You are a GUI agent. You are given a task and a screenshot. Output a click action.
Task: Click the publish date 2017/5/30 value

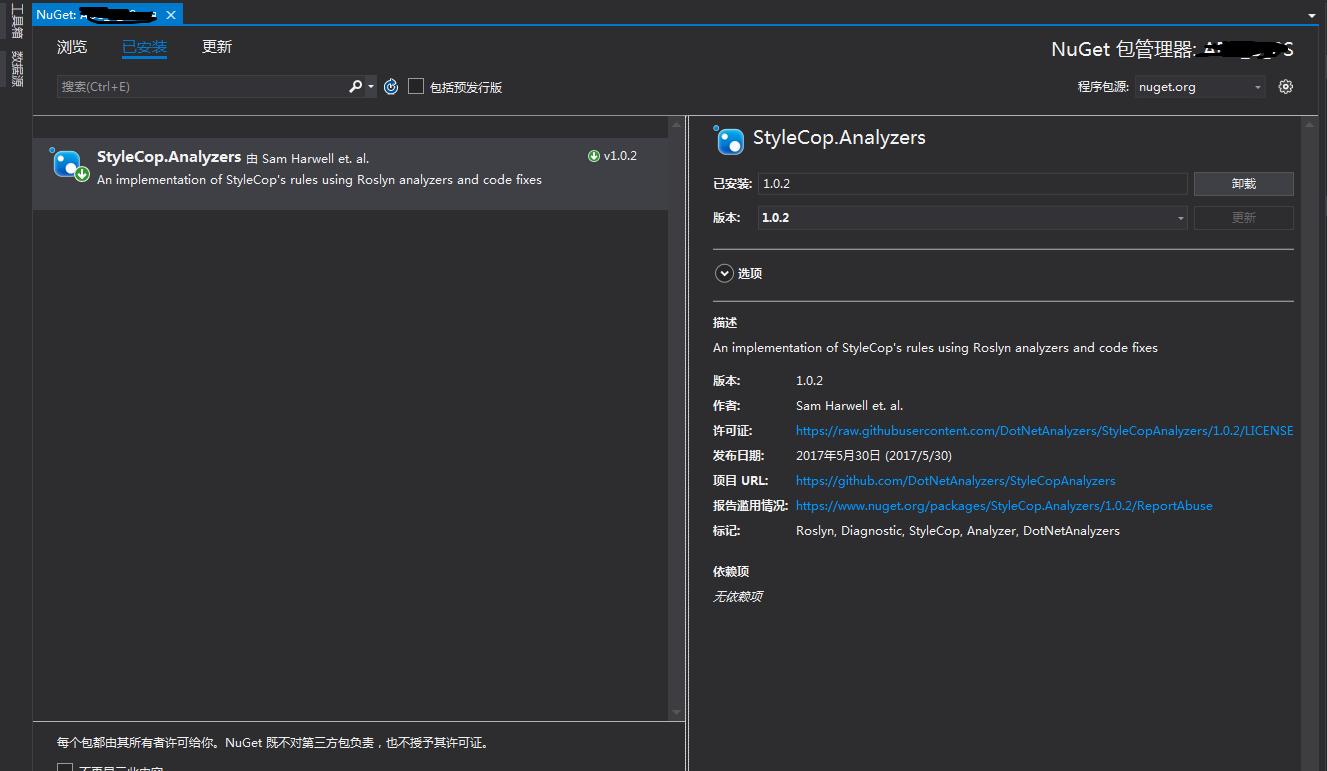click(x=874, y=456)
